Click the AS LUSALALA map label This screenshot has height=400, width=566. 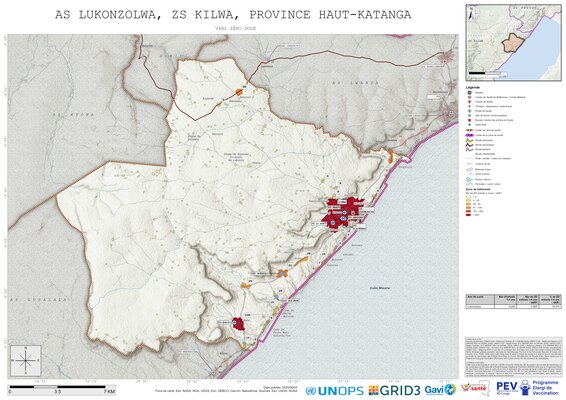point(39,300)
